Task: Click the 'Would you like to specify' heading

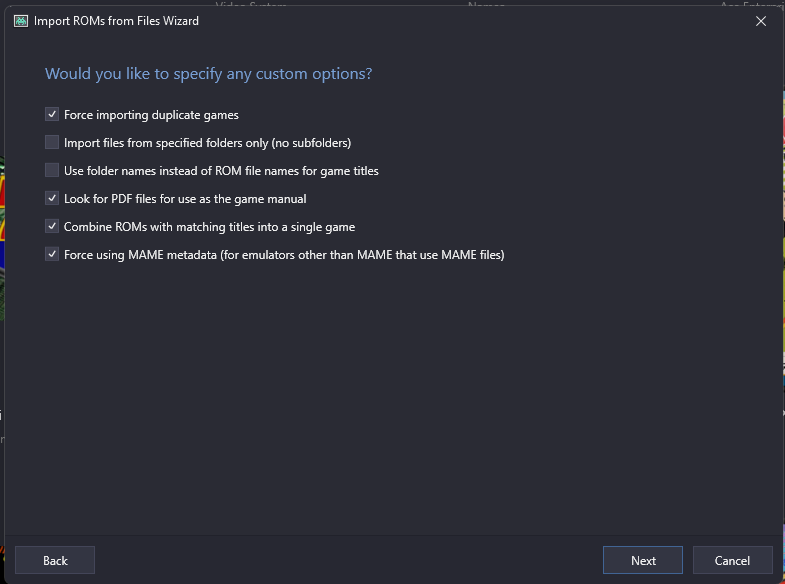Action: 208,74
